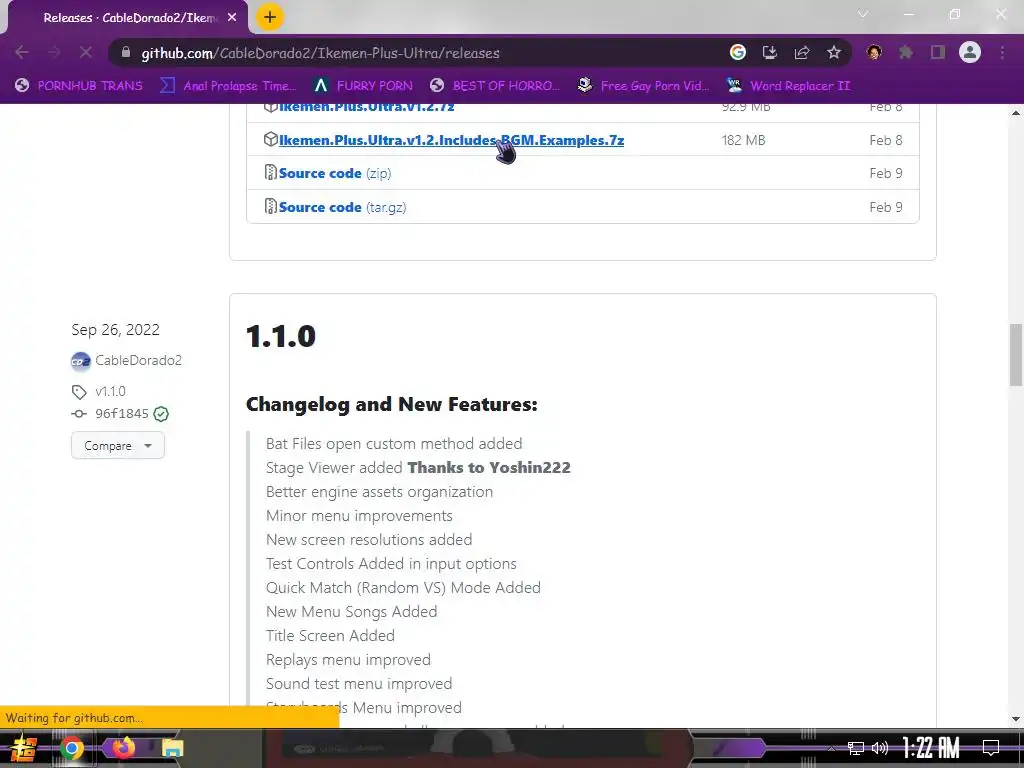Select 'Thanks to Yoshin222' text

[x=488, y=468]
